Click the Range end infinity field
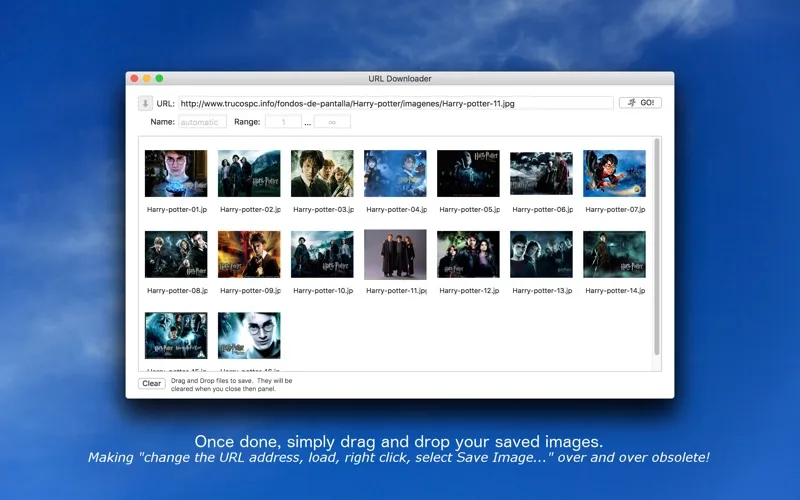The width and height of the screenshot is (800, 500). (x=332, y=122)
